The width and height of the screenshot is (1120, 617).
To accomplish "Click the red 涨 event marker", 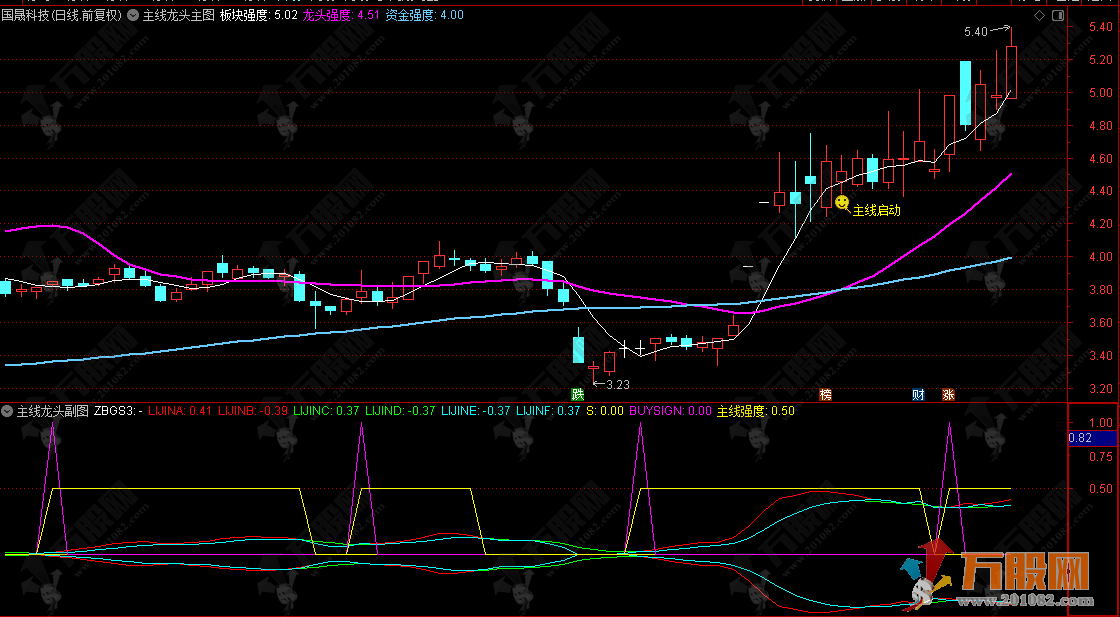I will coord(947,394).
